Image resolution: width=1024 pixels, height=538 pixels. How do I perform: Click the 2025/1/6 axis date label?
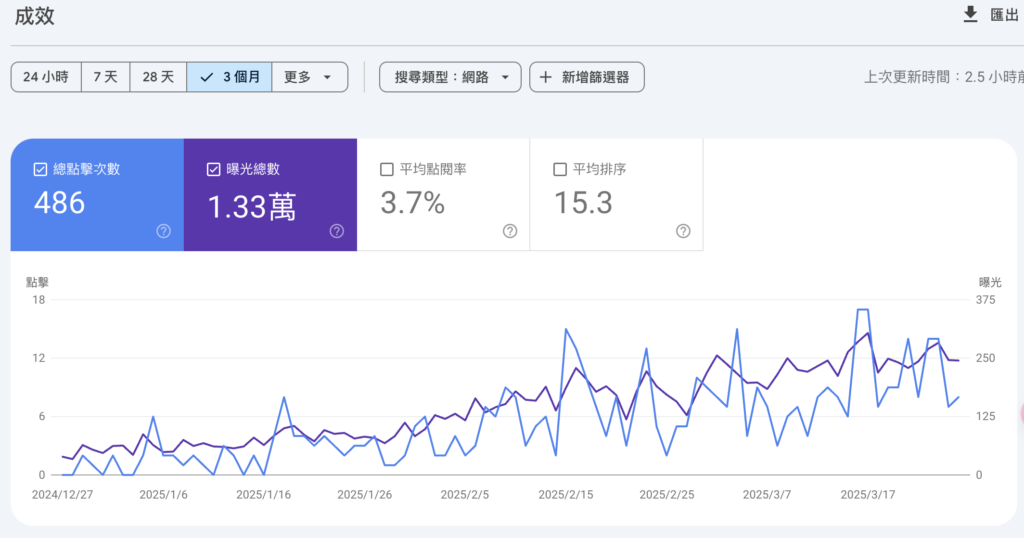[163, 495]
